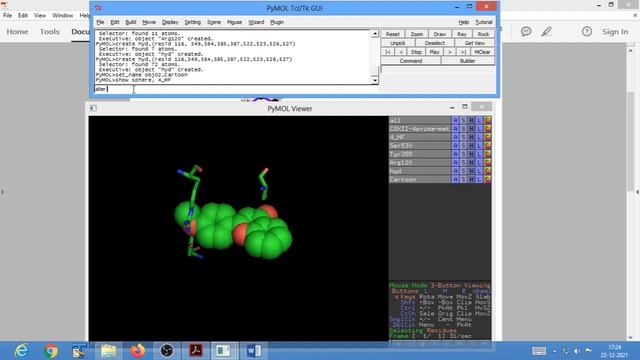Click the MClear button

pyautogui.click(x=482, y=52)
